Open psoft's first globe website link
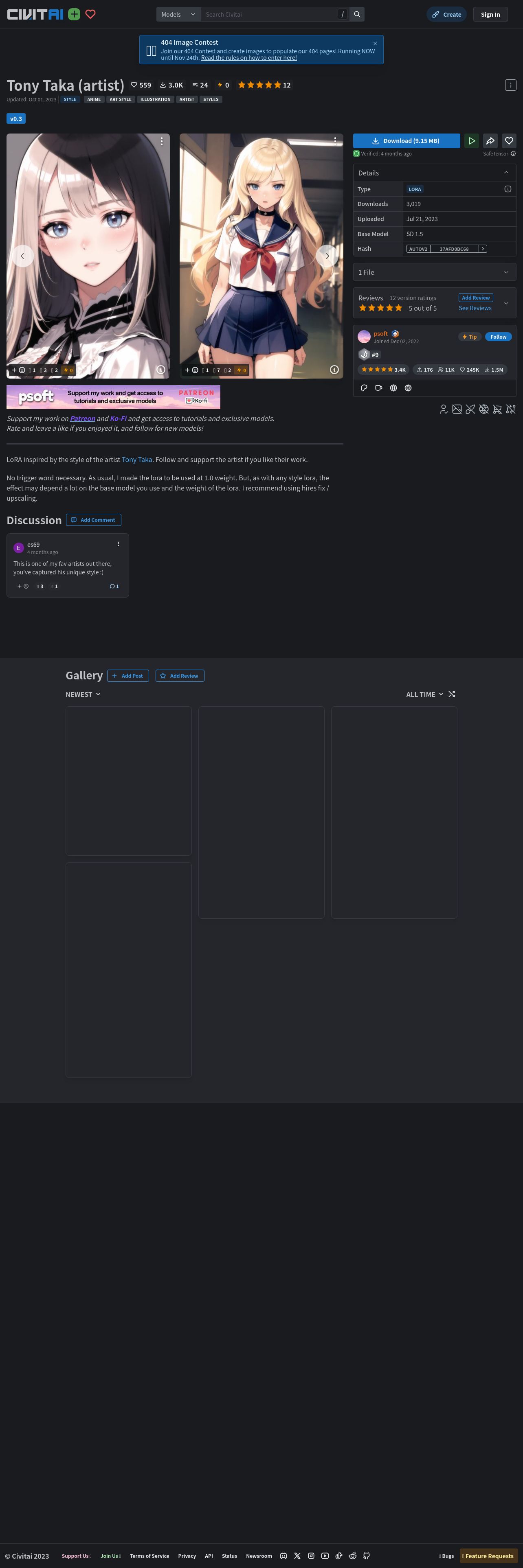 click(393, 388)
